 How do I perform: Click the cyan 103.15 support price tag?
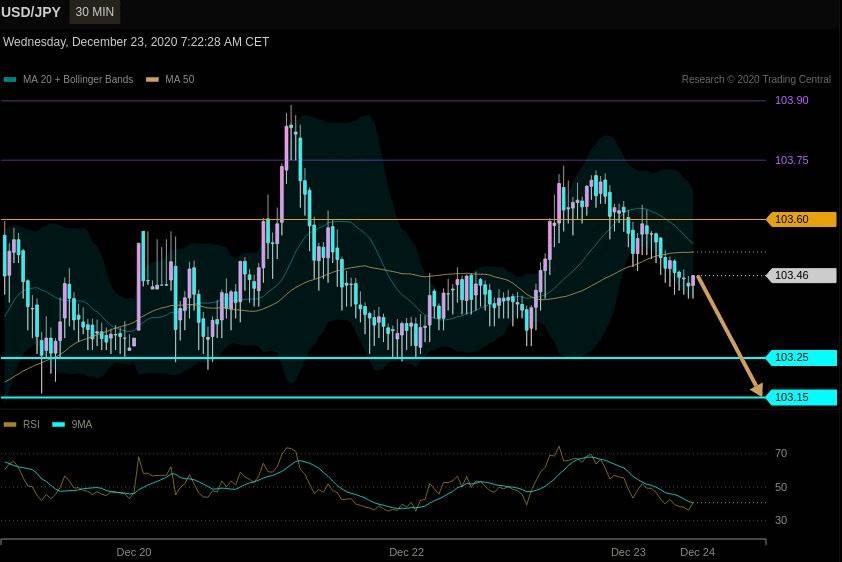802,397
